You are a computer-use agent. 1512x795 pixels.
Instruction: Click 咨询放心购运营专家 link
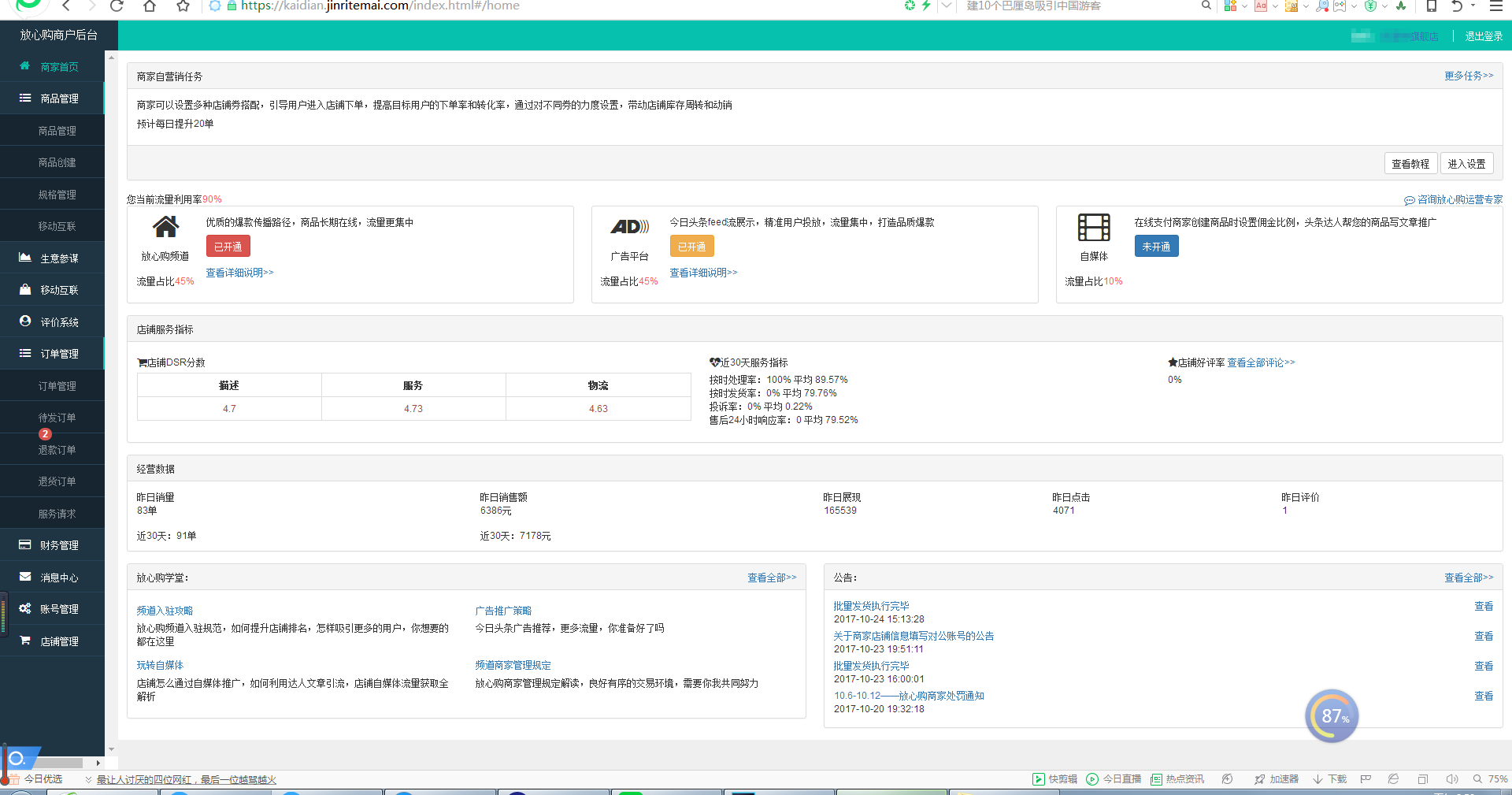tap(1454, 200)
